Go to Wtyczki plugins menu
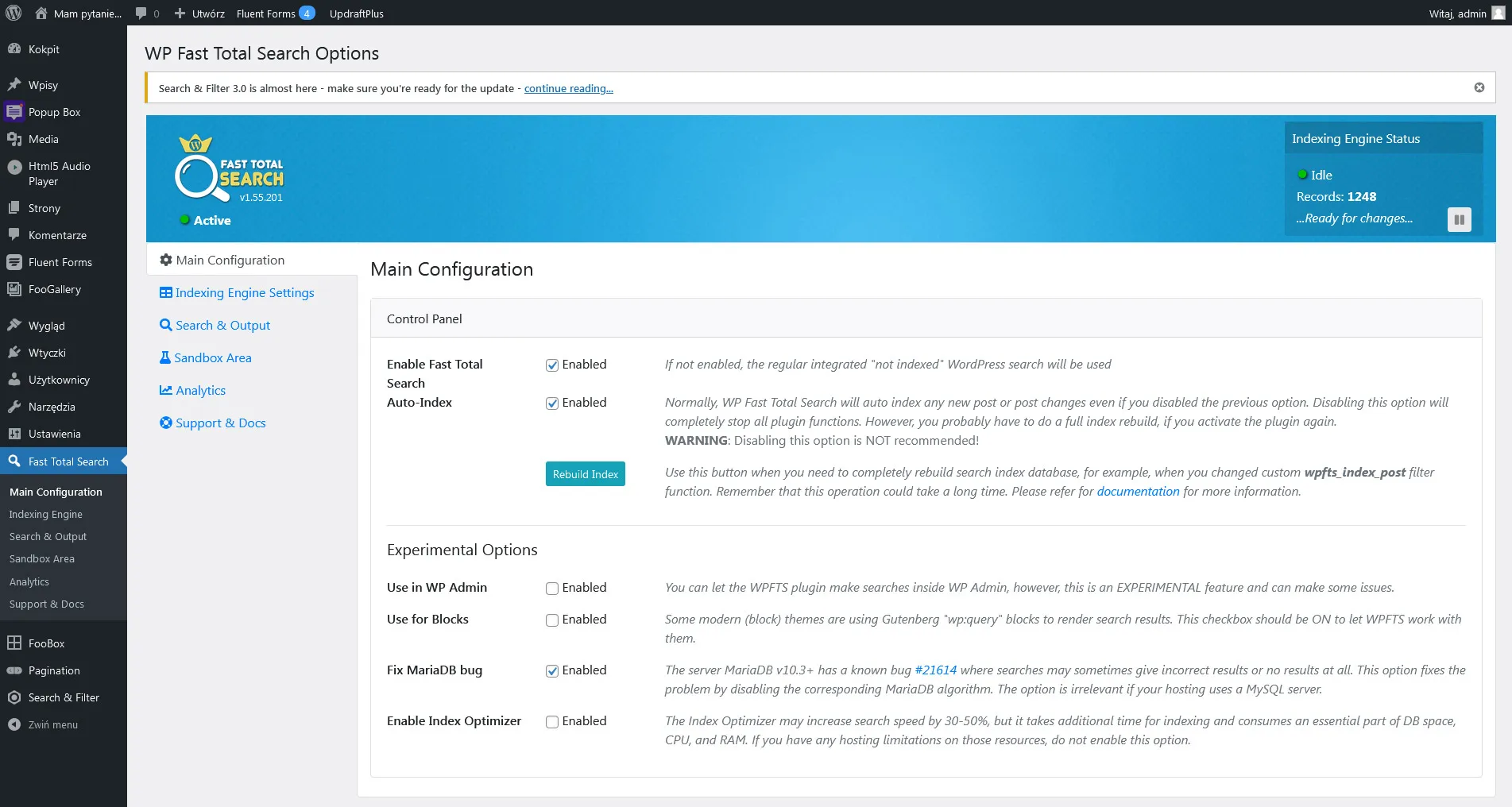 pos(47,353)
